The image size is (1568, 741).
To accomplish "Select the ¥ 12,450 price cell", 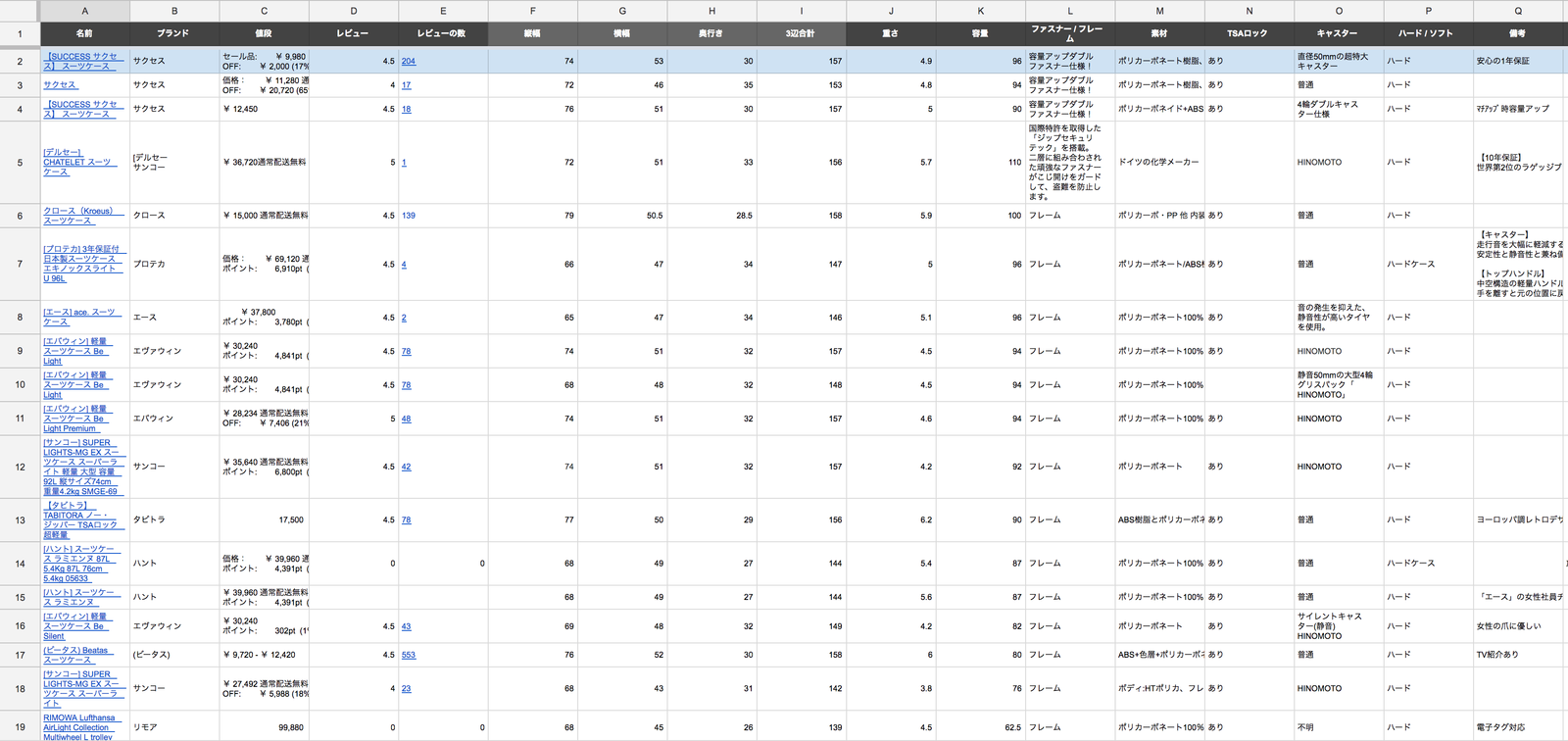I will coord(264,109).
